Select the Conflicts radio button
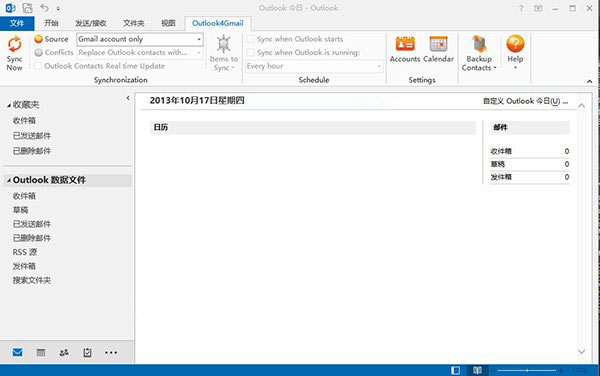The width and height of the screenshot is (600, 376). (38, 52)
